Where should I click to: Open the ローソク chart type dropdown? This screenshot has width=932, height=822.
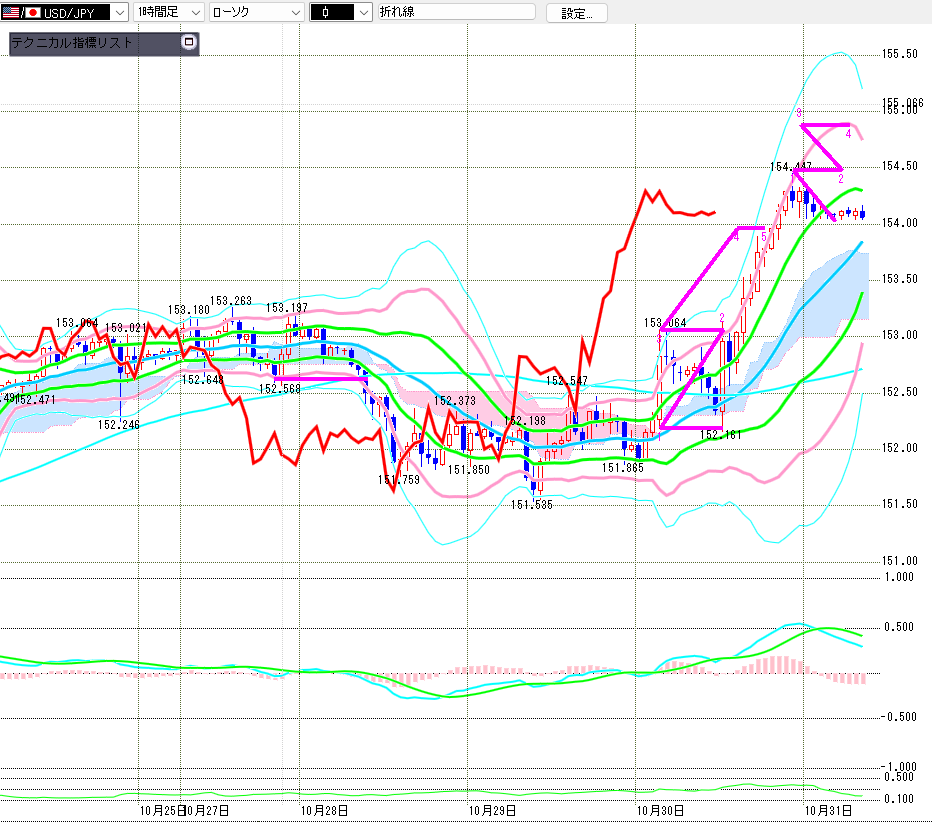pos(295,13)
